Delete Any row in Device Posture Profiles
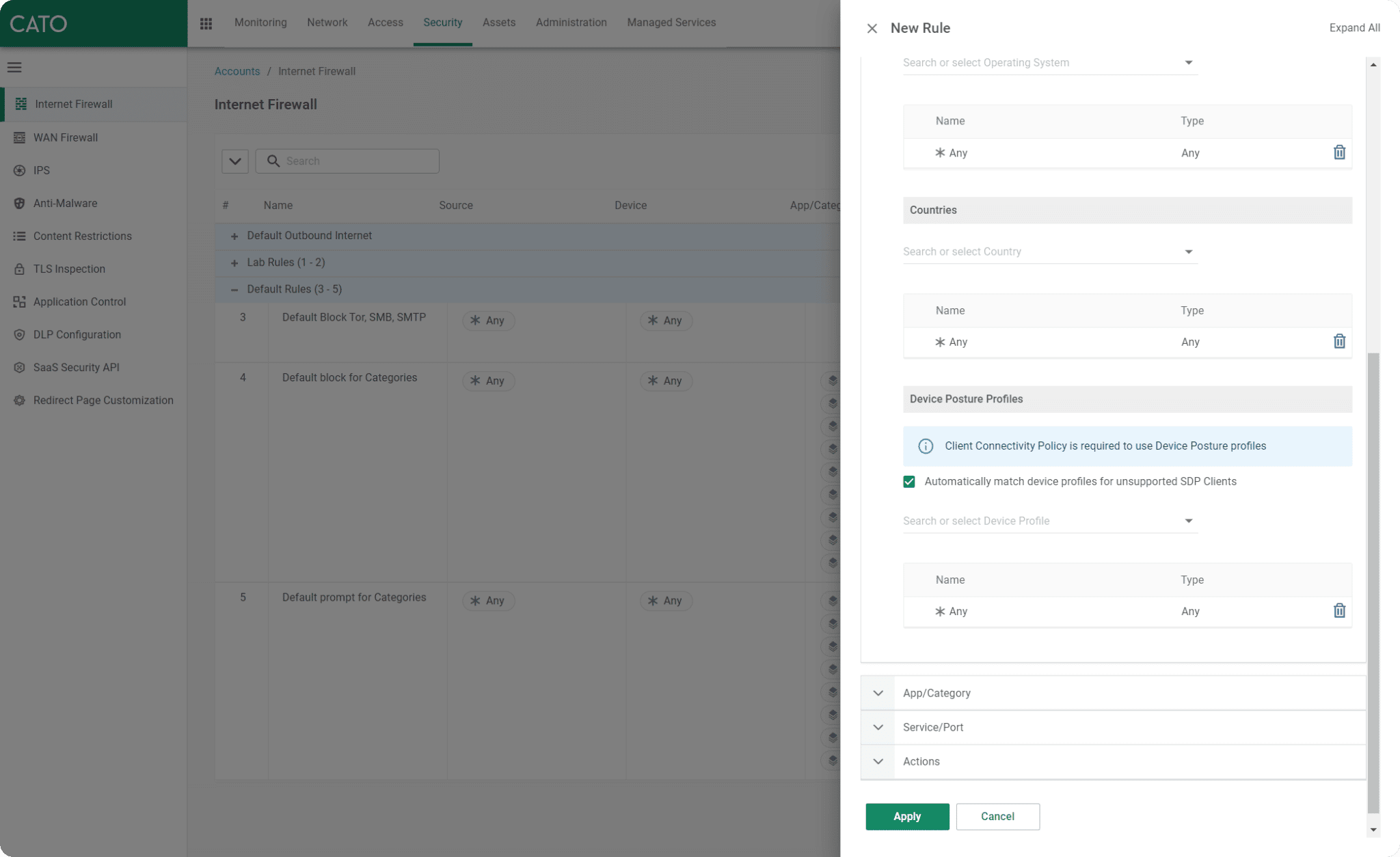The image size is (1400, 857). click(1339, 610)
